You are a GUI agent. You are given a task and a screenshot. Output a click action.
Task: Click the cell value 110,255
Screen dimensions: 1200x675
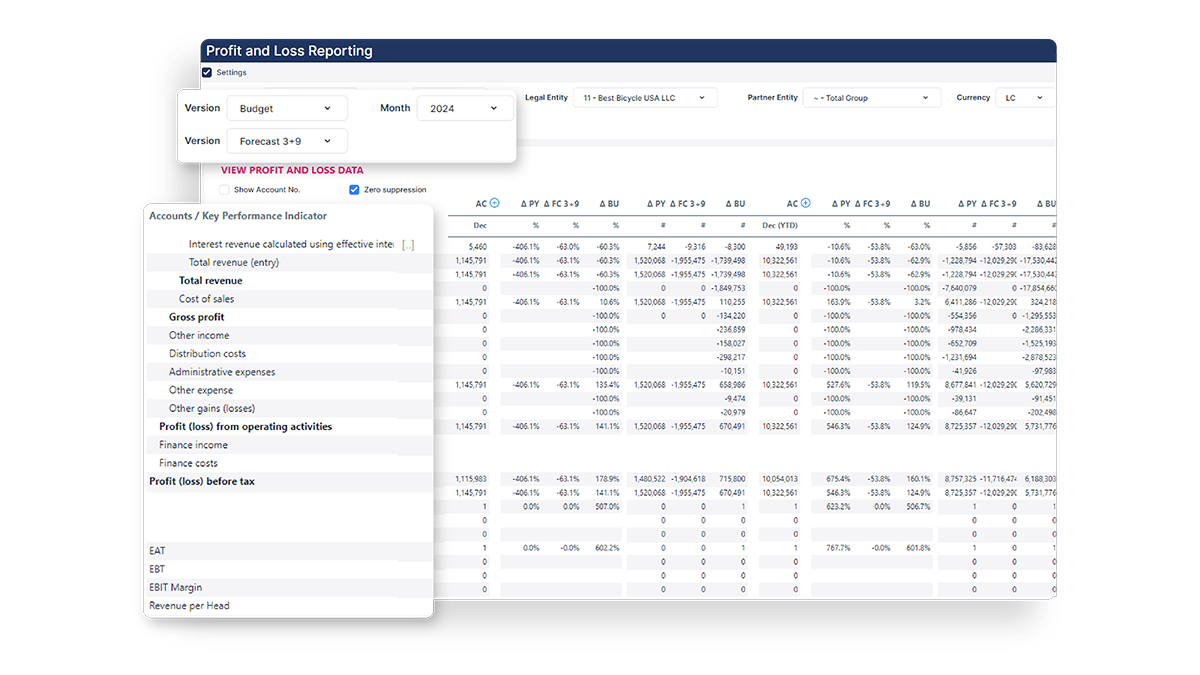[732, 302]
